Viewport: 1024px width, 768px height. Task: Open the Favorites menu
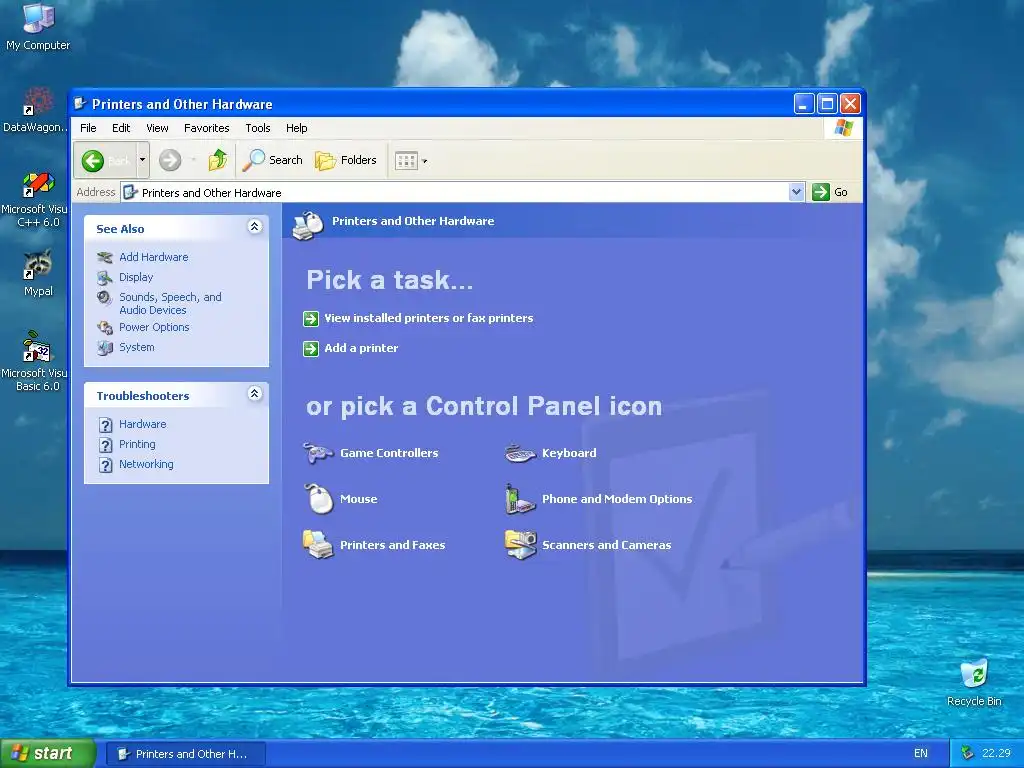(x=206, y=128)
